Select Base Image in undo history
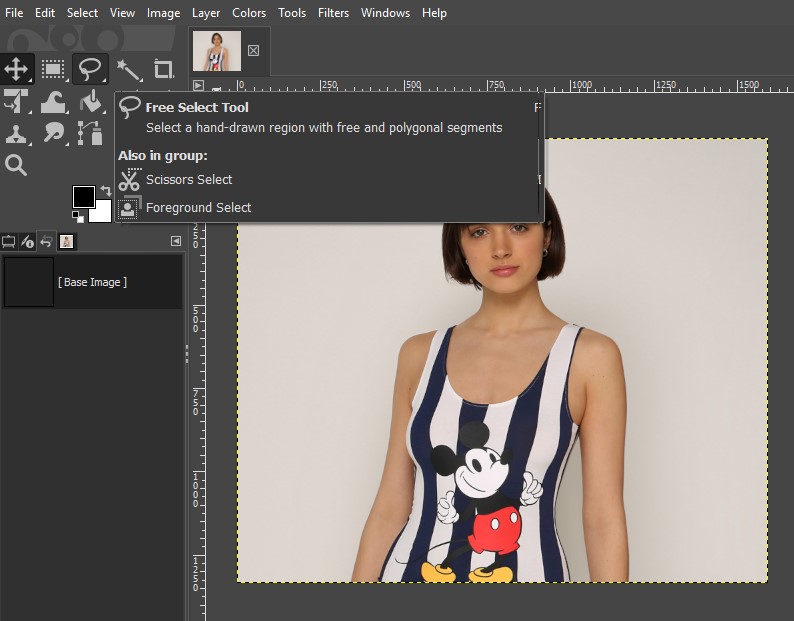Screen dimensions: 794x621 [x=92, y=282]
